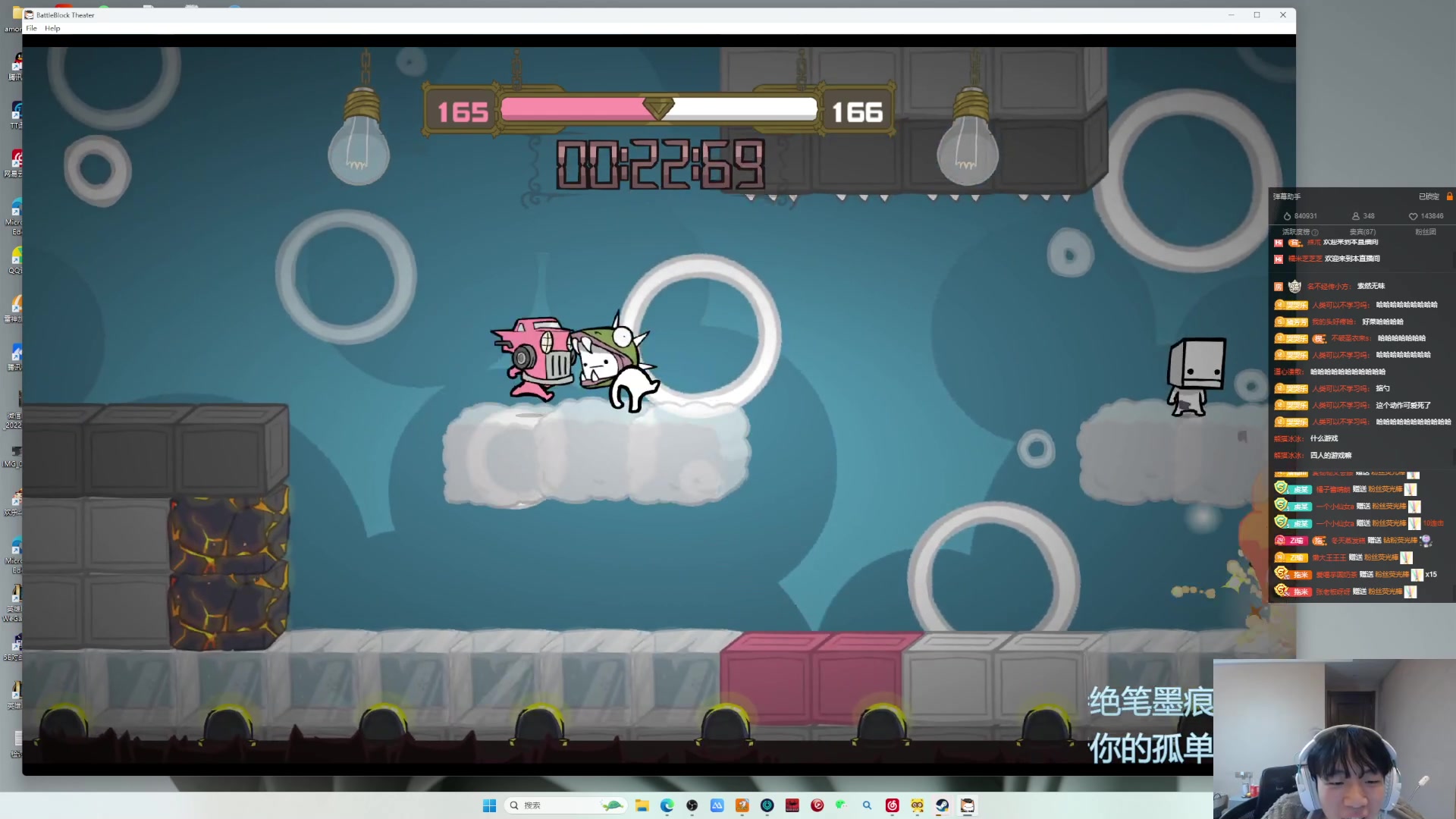Click the webcam overlay of the streamer
The height and width of the screenshot is (819, 1456).
pyautogui.click(x=1335, y=739)
